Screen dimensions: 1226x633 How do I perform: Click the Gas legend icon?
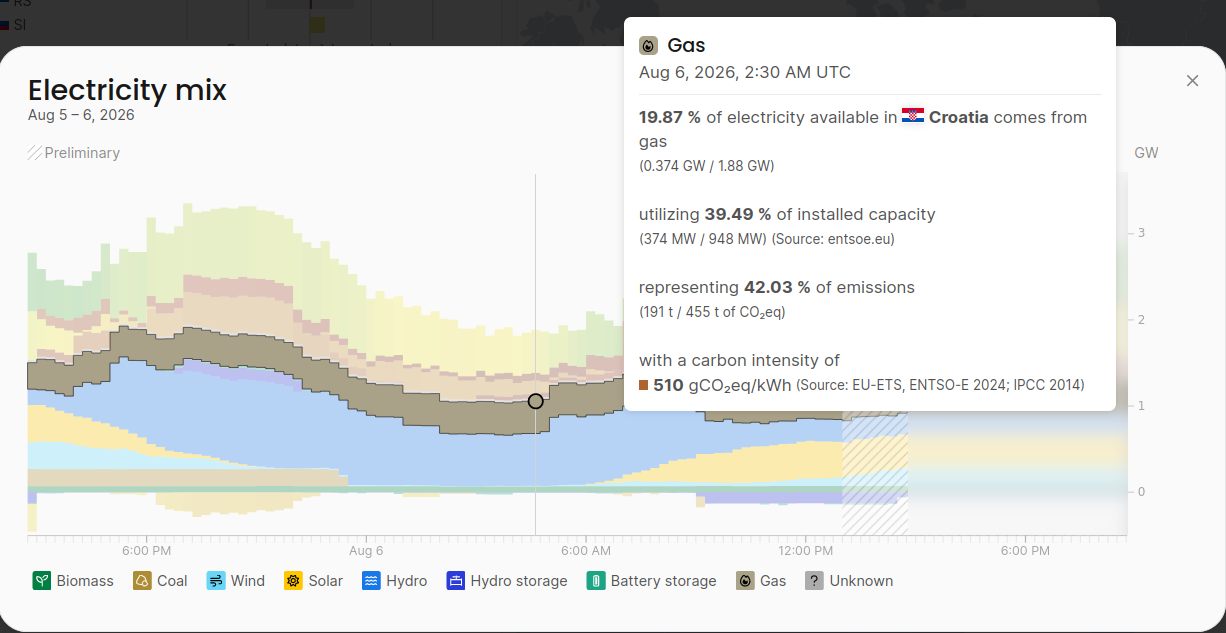(746, 581)
